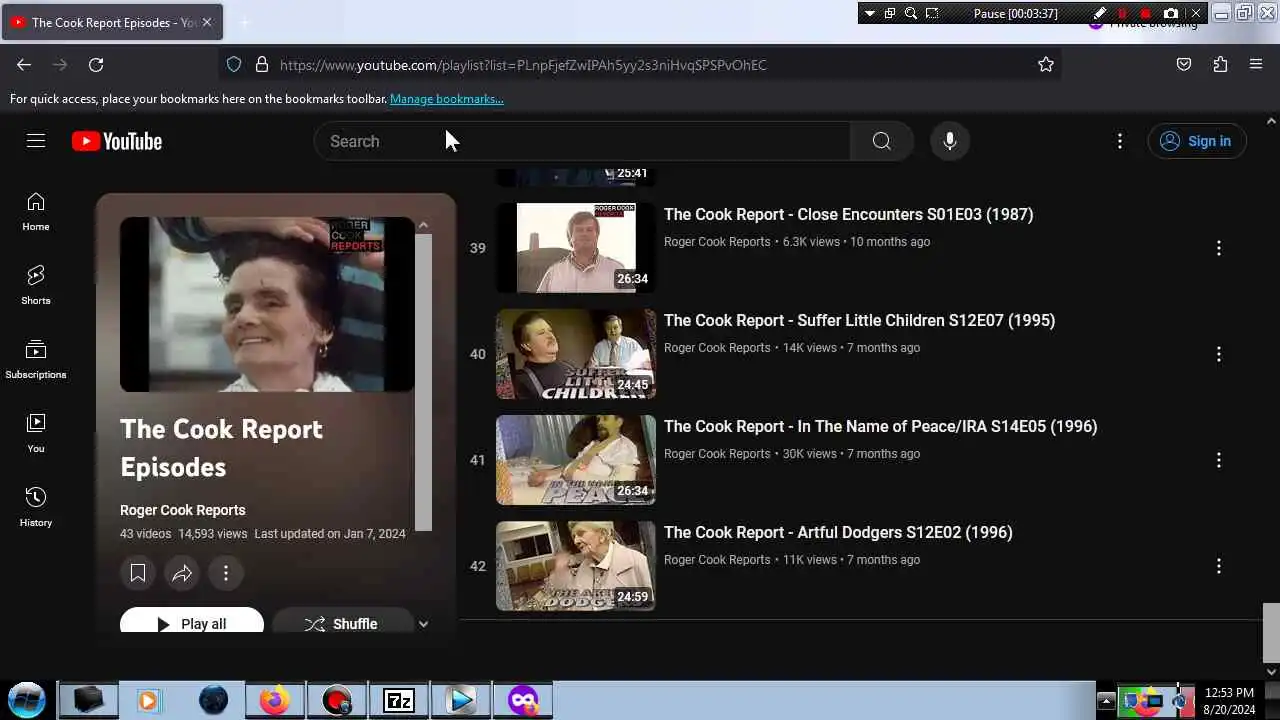Open Firefox from the taskbar
Image resolution: width=1280 pixels, height=720 pixels.
point(274,700)
